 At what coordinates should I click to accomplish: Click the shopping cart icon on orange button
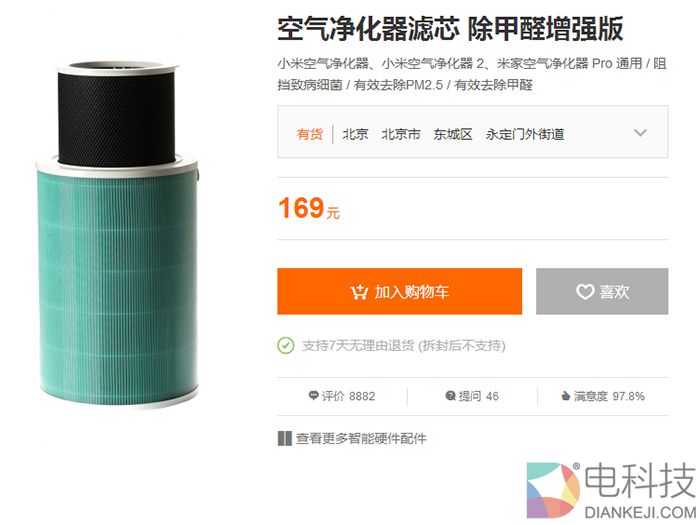point(359,292)
